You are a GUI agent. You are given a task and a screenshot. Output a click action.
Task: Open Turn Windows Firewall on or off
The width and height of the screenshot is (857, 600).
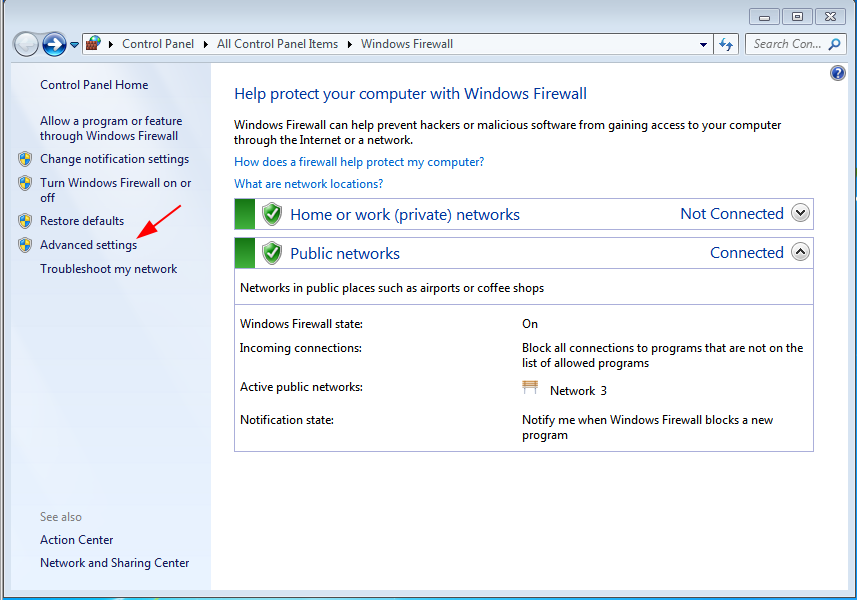[x=115, y=190]
